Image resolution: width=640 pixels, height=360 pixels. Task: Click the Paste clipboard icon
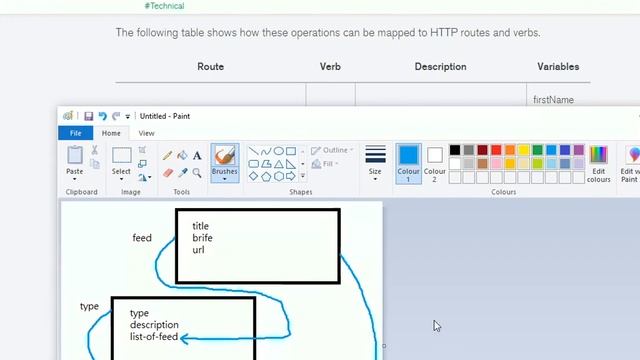[x=75, y=155]
